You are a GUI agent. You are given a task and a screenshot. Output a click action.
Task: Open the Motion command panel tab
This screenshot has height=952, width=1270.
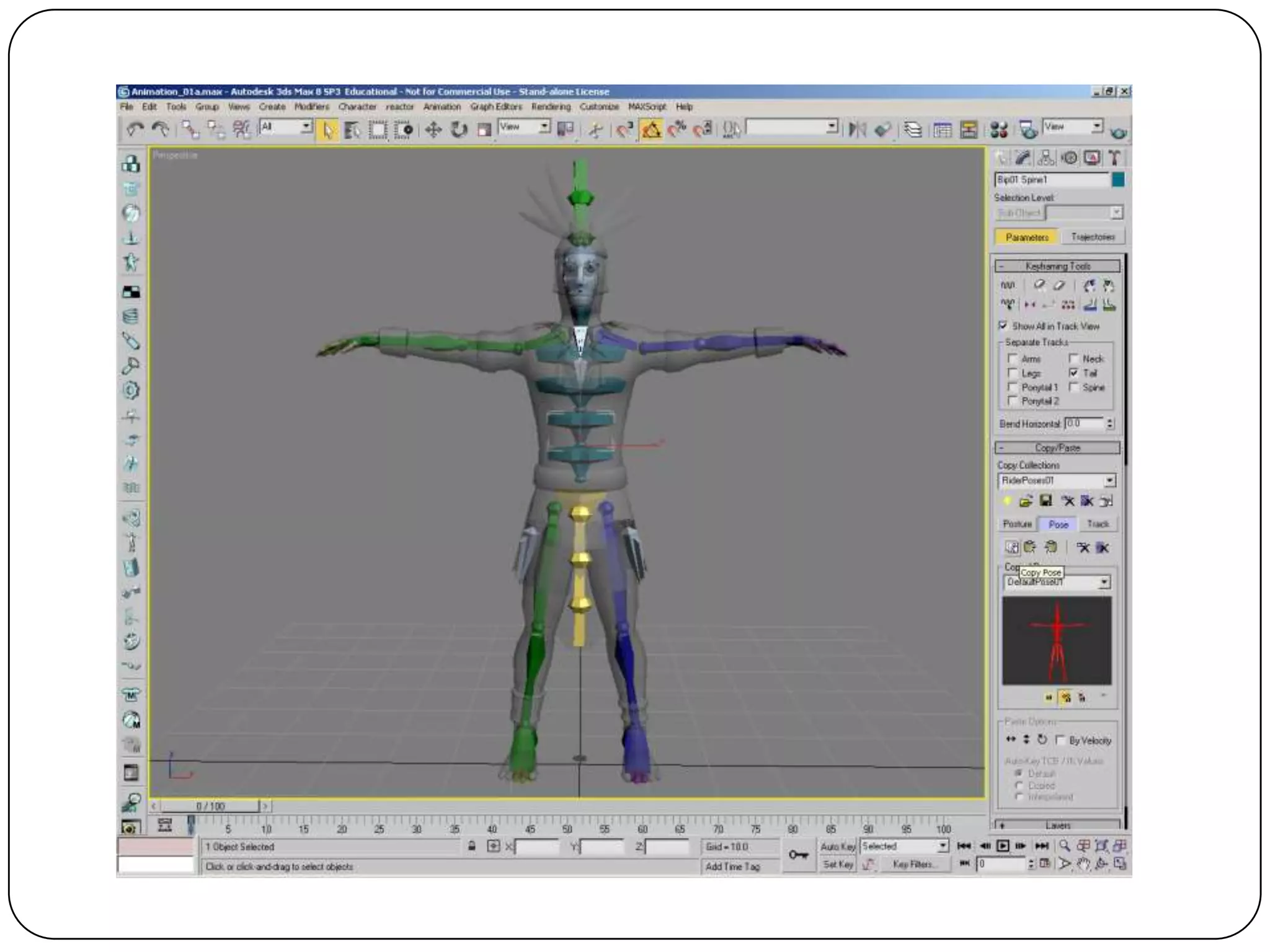[1069, 158]
